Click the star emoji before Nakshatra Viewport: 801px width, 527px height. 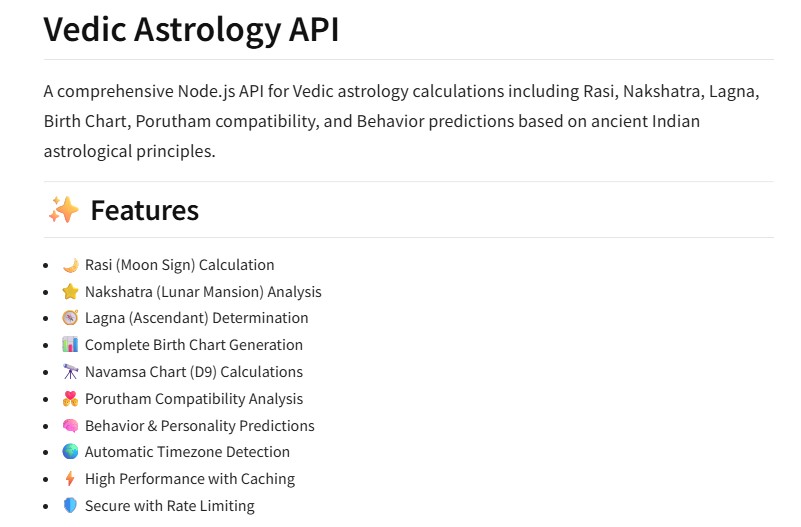pyautogui.click(x=70, y=292)
